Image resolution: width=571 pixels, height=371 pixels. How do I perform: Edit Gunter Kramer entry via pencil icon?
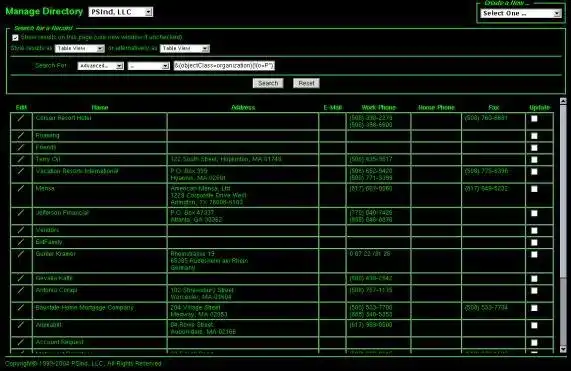[x=21, y=254]
